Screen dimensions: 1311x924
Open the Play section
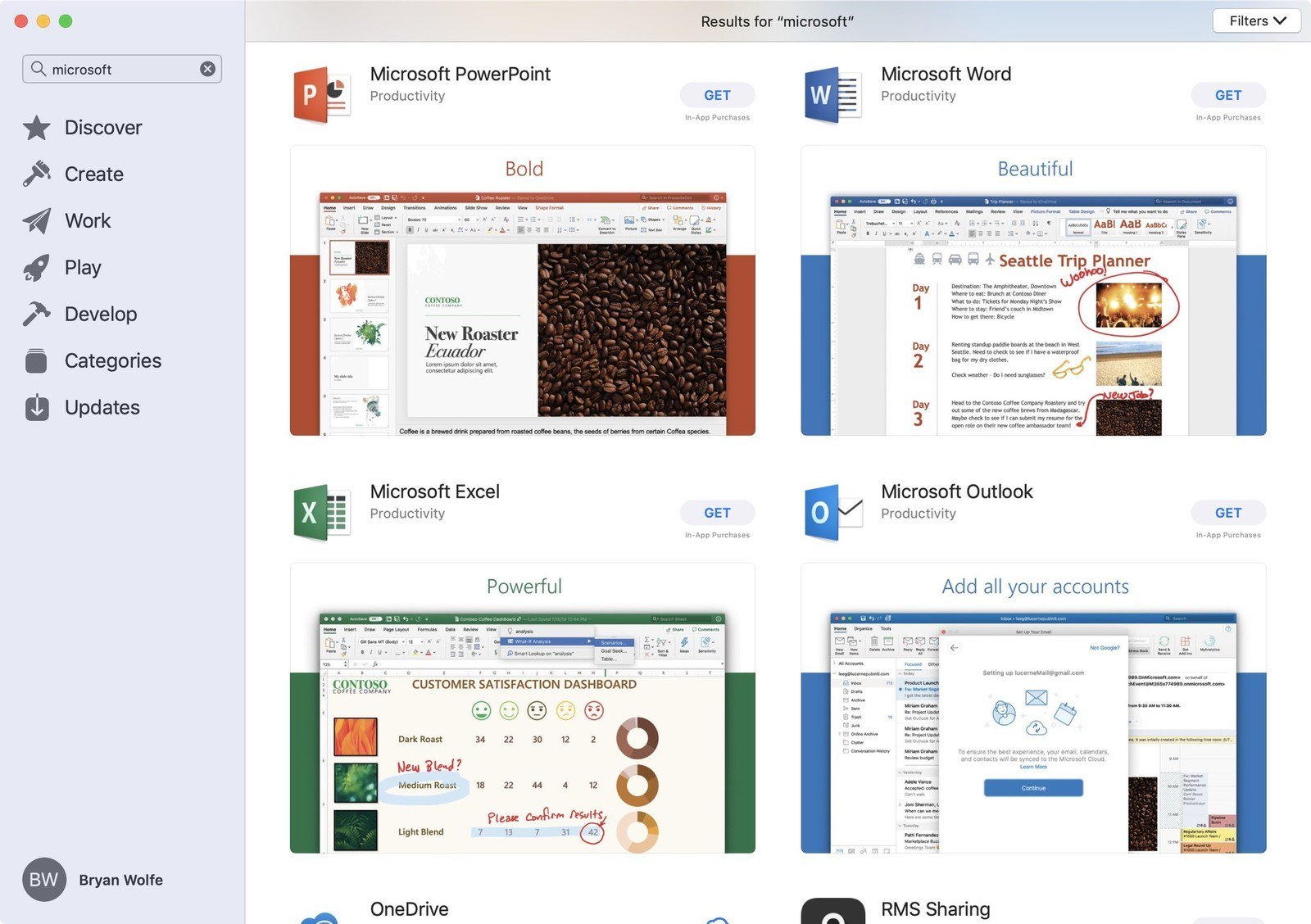tap(83, 268)
